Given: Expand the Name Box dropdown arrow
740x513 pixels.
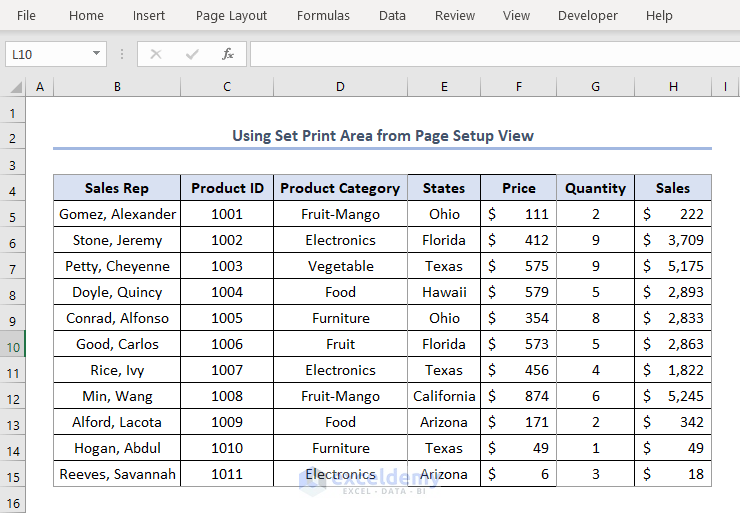Looking at the screenshot, I should click(96, 54).
